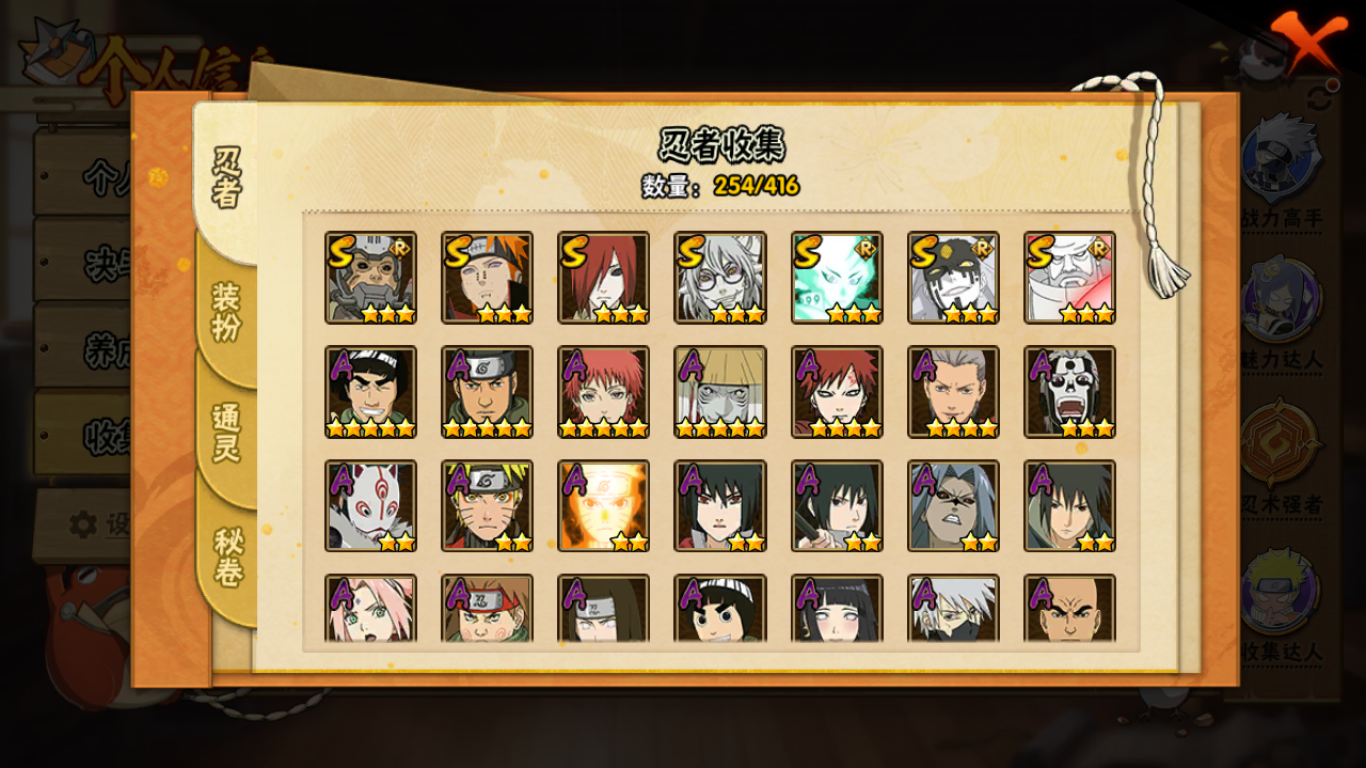Select the A-rank fox-masked Anbu ninja
Image resolution: width=1366 pixels, height=768 pixels.
pos(370,506)
